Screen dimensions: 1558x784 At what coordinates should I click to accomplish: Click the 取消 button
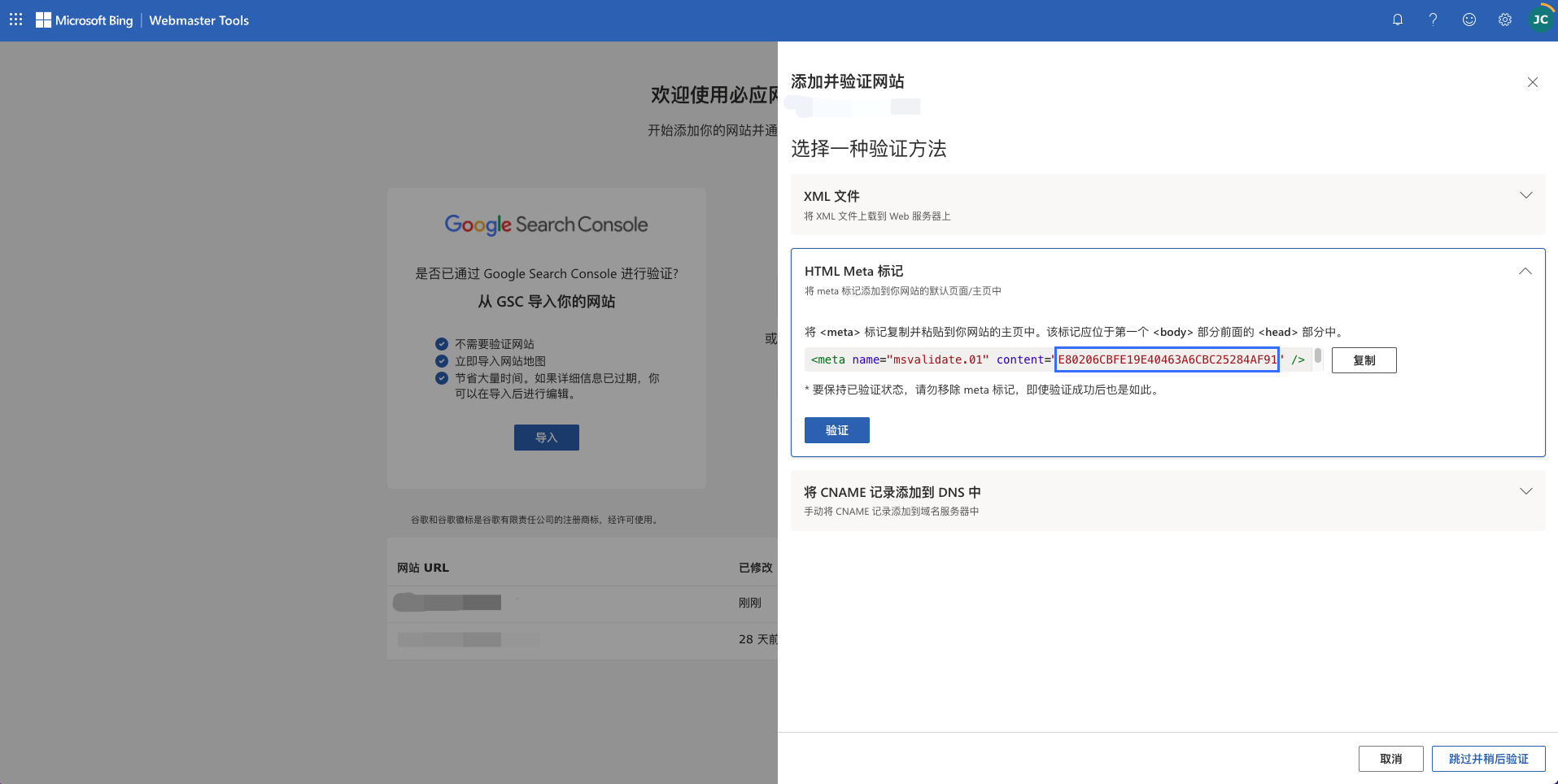[x=1391, y=759]
